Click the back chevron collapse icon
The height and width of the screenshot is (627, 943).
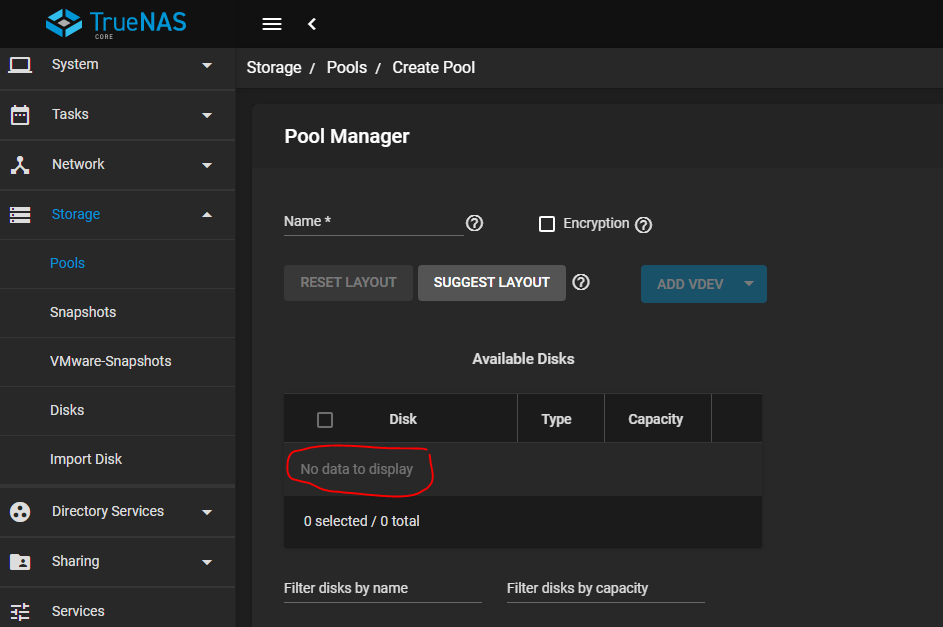coord(312,24)
